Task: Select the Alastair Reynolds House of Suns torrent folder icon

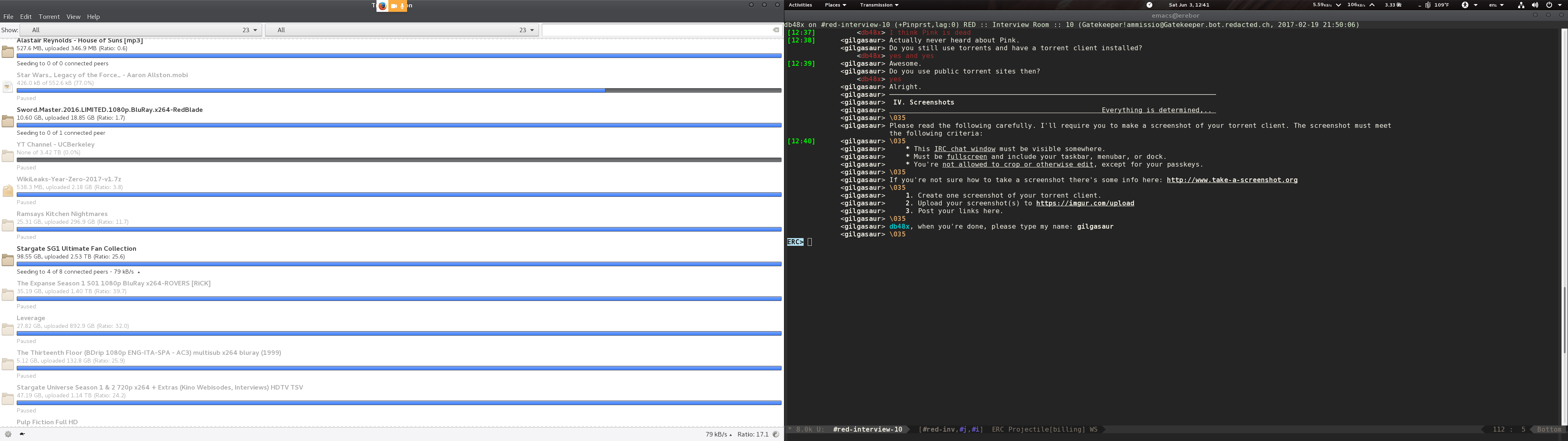Action: [8, 52]
